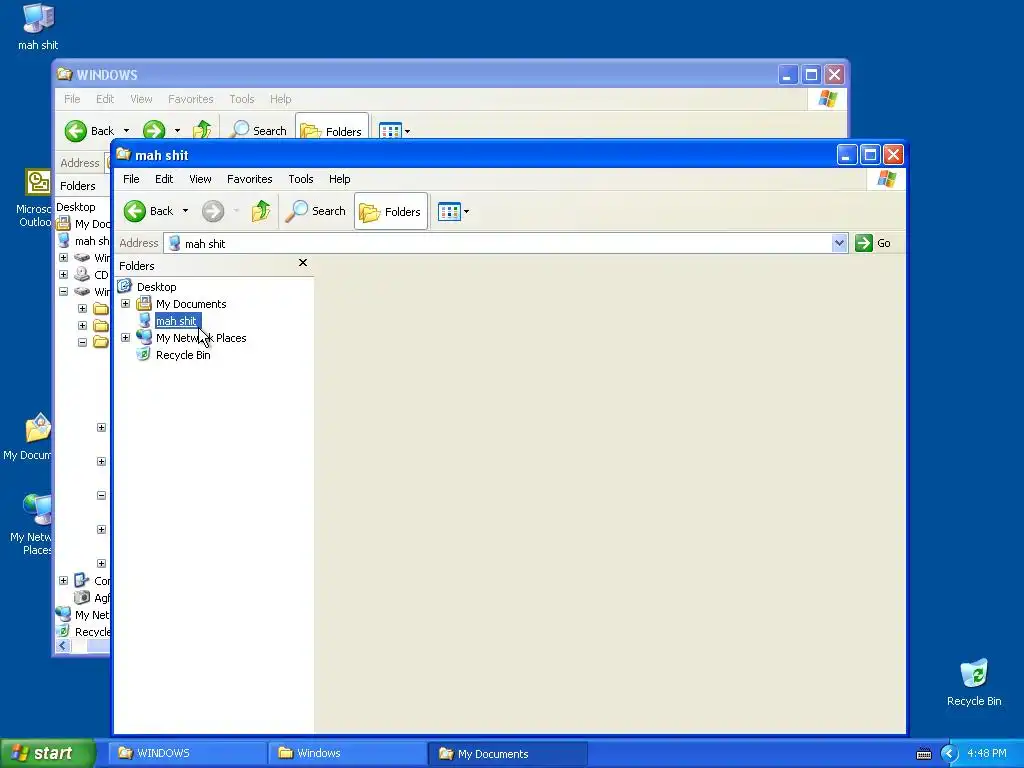Click the Microsoft Outlook desktop icon
The height and width of the screenshot is (768, 1024).
click(x=36, y=197)
